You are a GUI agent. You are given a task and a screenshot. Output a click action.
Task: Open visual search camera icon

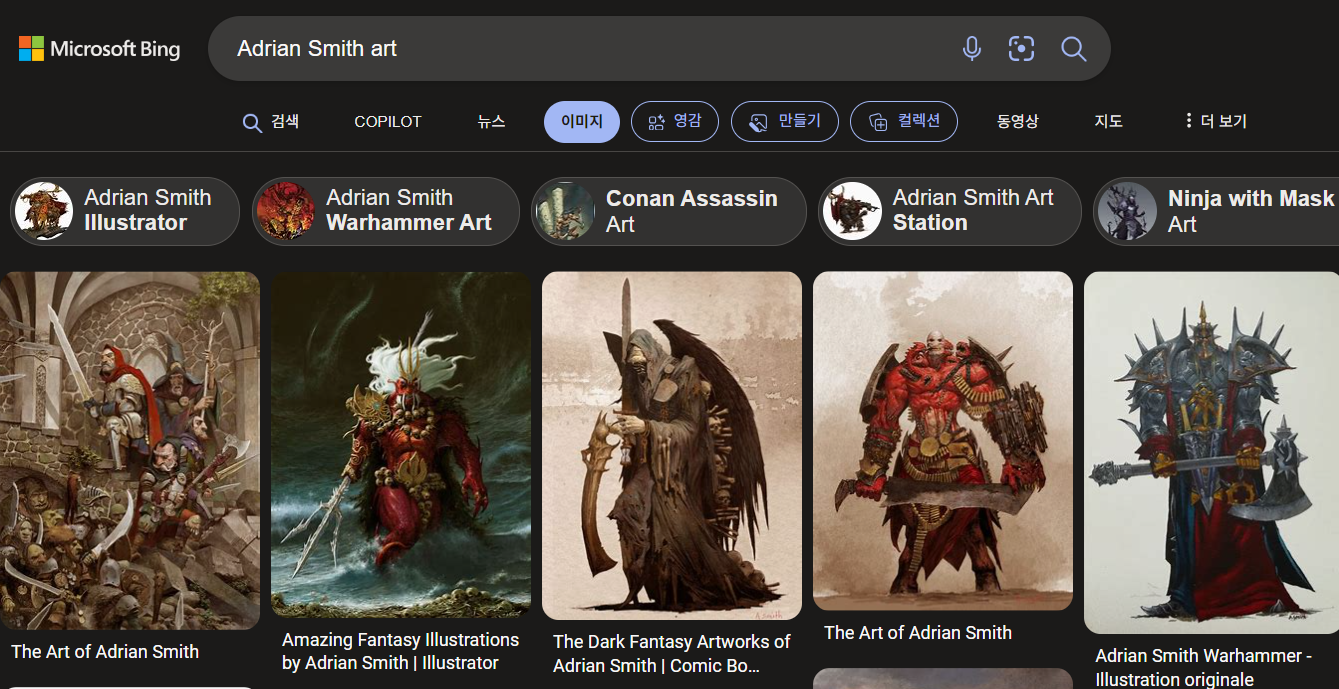coord(1021,48)
